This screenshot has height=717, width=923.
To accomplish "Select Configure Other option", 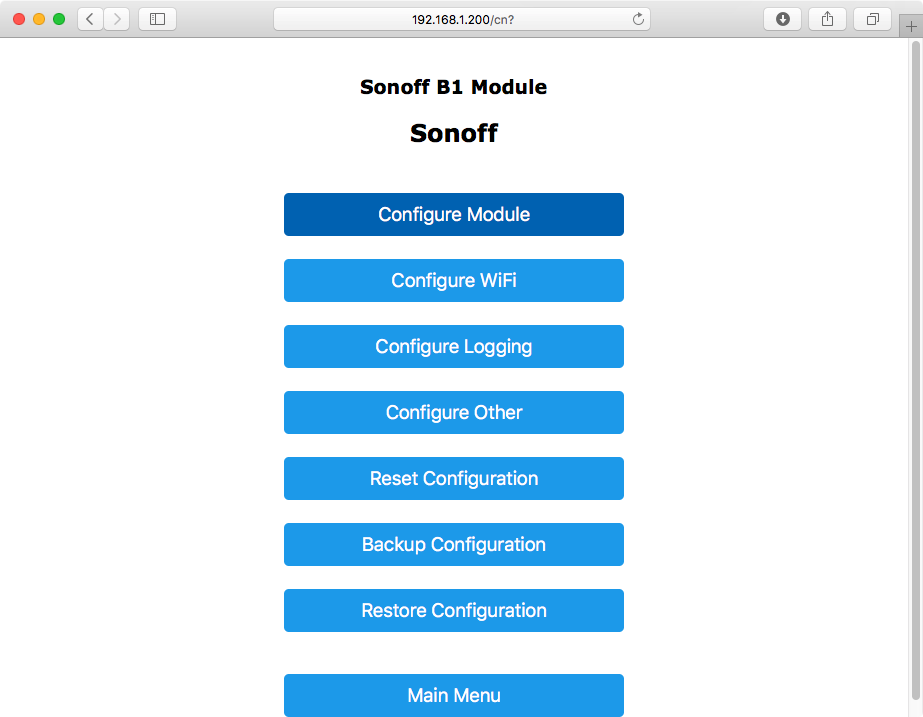I will pyautogui.click(x=454, y=412).
